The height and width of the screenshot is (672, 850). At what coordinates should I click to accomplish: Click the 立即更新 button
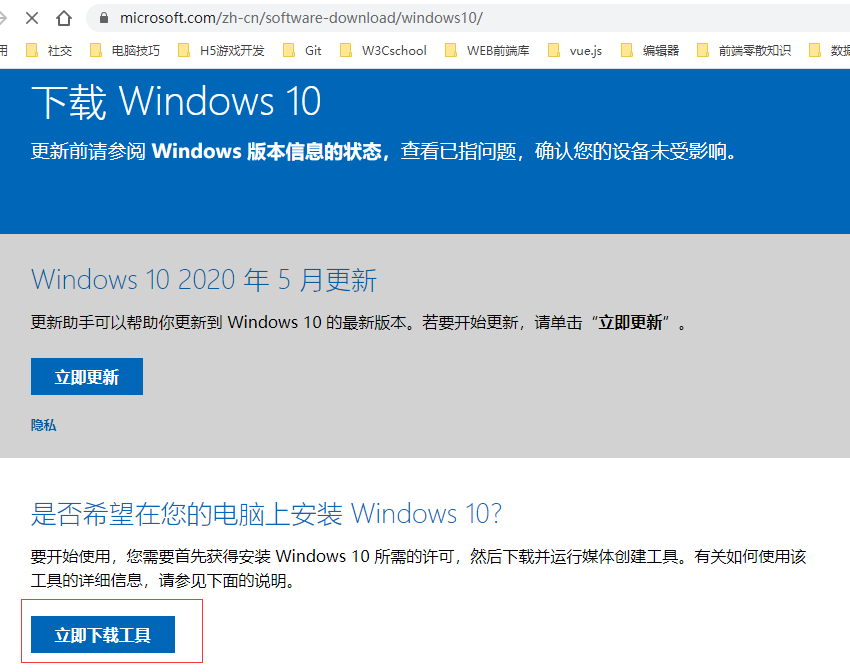(87, 377)
